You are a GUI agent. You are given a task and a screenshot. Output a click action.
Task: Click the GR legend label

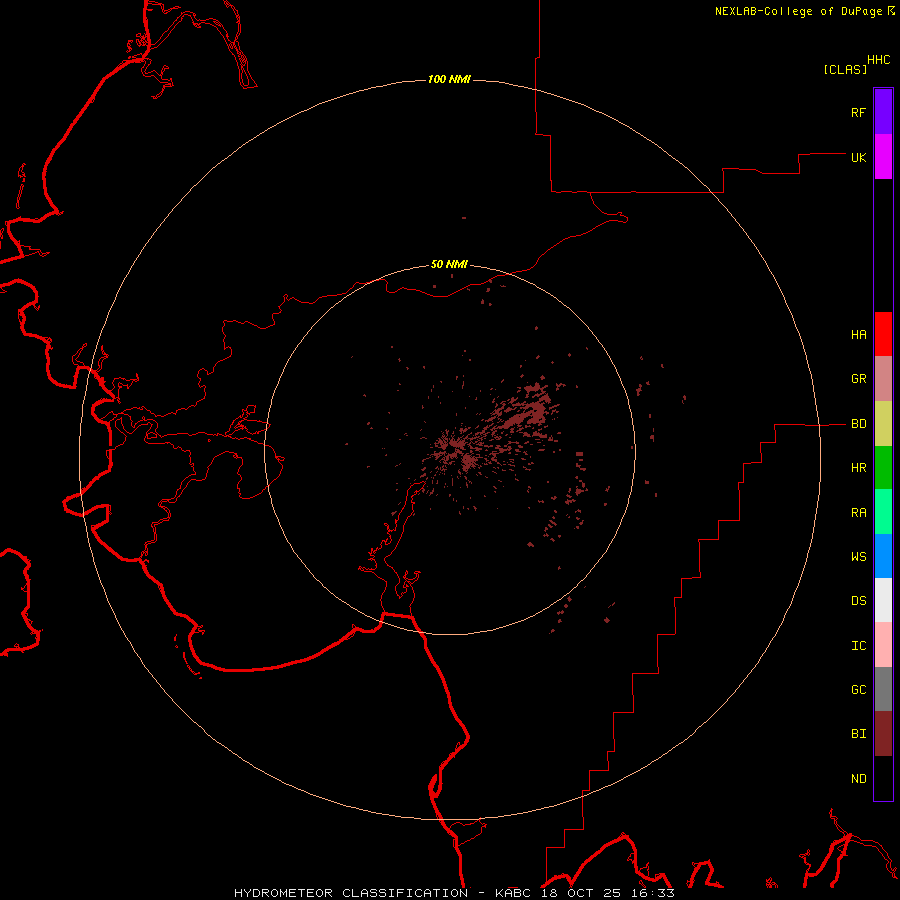(x=858, y=379)
